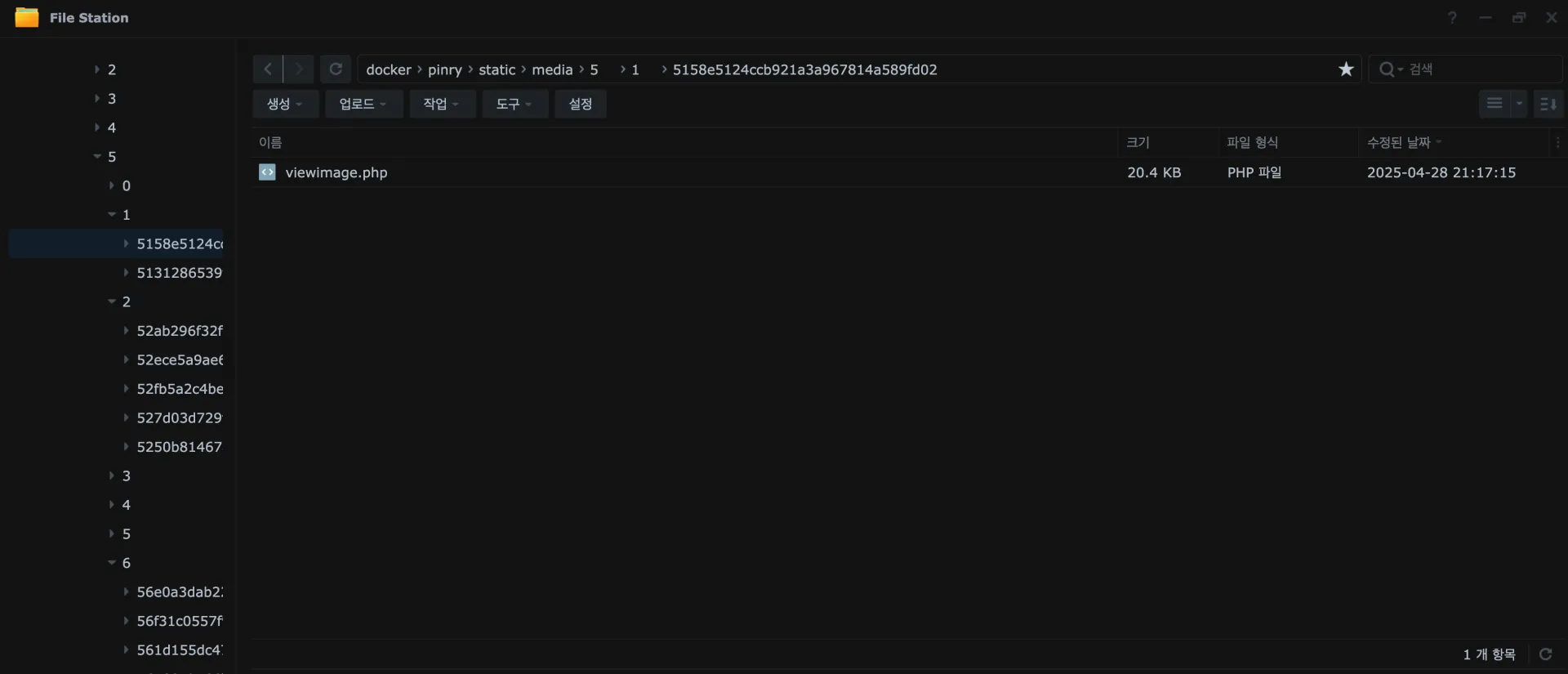Viewport: 1568px width, 674px height.
Task: Click the File Station folder logo
Action: click(x=27, y=17)
